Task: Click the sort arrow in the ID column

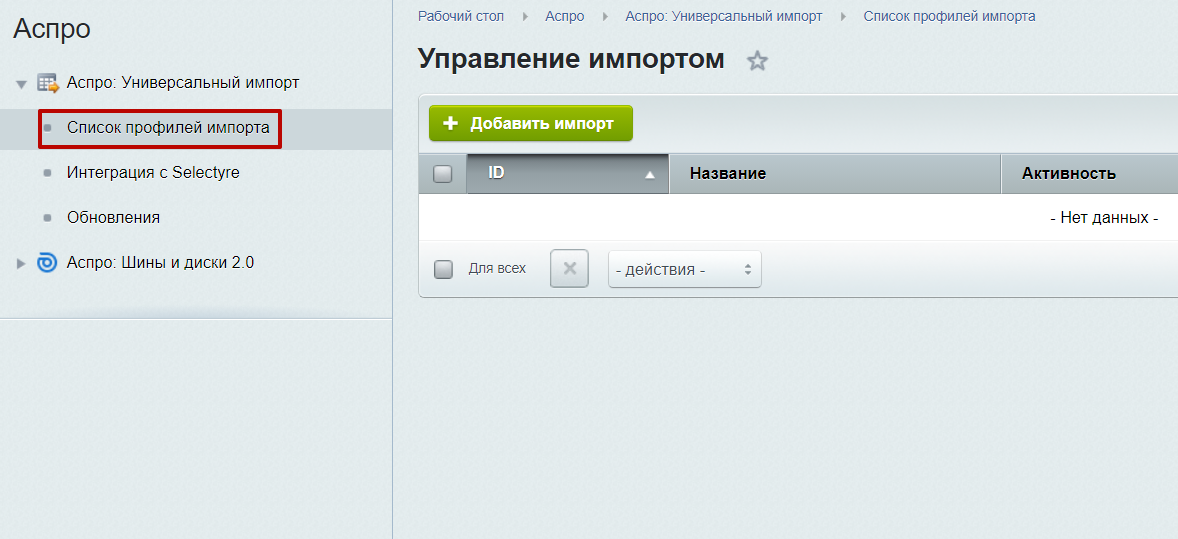Action: (650, 175)
